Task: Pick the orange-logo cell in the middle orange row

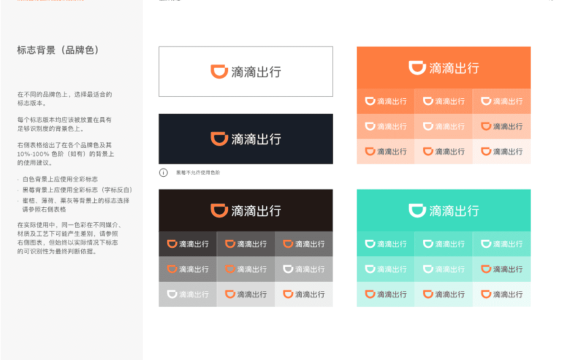Action: tap(502, 127)
